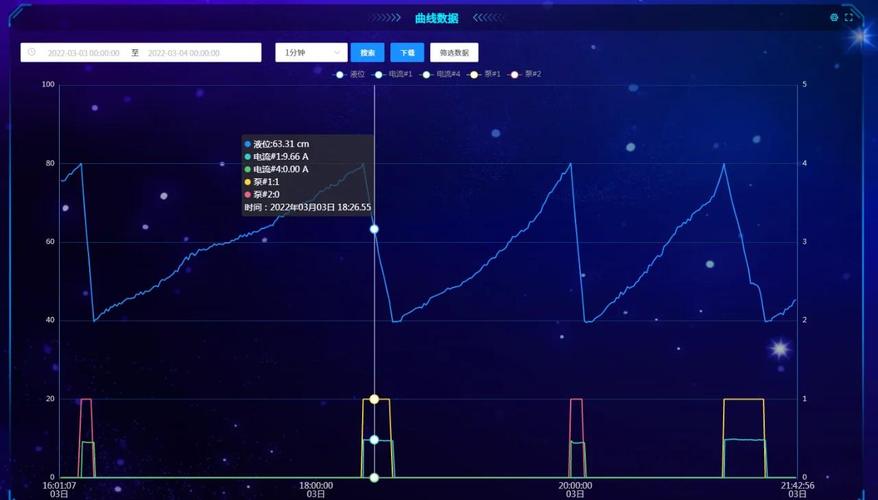The image size is (878, 500).
Task: Click the clock icon in date range field
Action: click(x=31, y=52)
